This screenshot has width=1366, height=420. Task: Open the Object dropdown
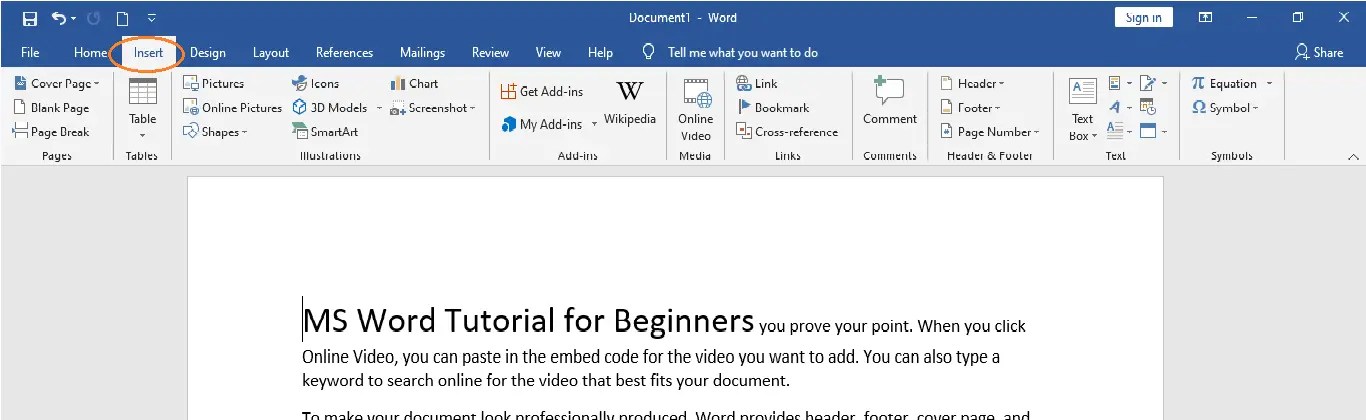point(1152,132)
